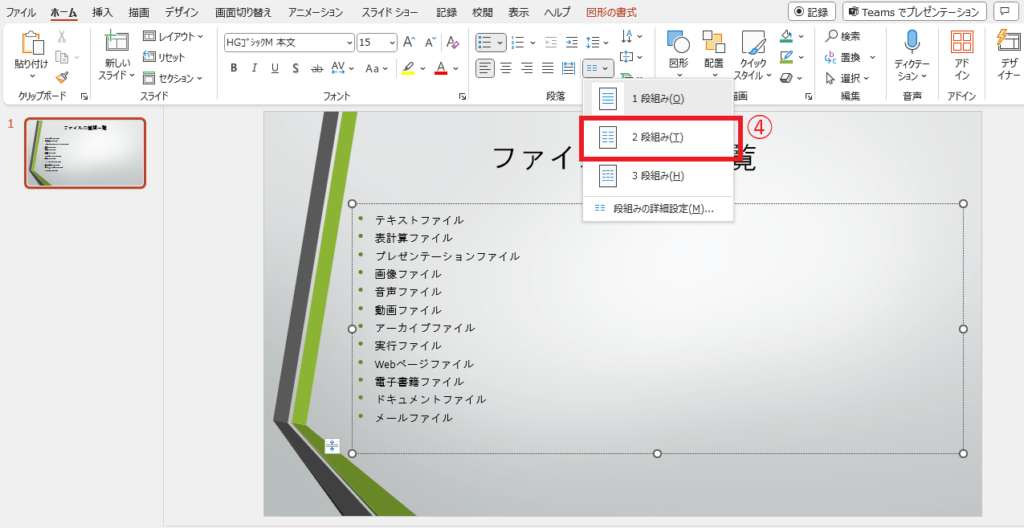The width and height of the screenshot is (1024, 528).
Task: Choose 2 段組み column option
Action: 658,137
